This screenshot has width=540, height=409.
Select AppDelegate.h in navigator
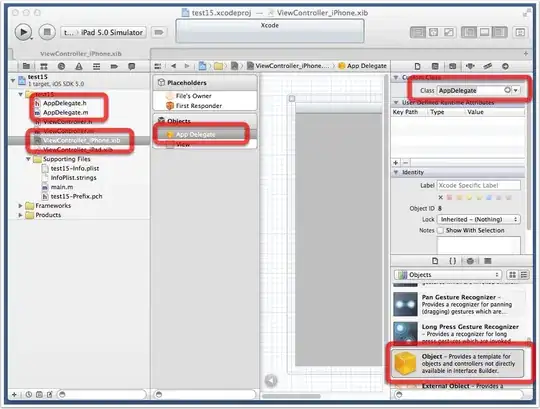tap(64, 103)
